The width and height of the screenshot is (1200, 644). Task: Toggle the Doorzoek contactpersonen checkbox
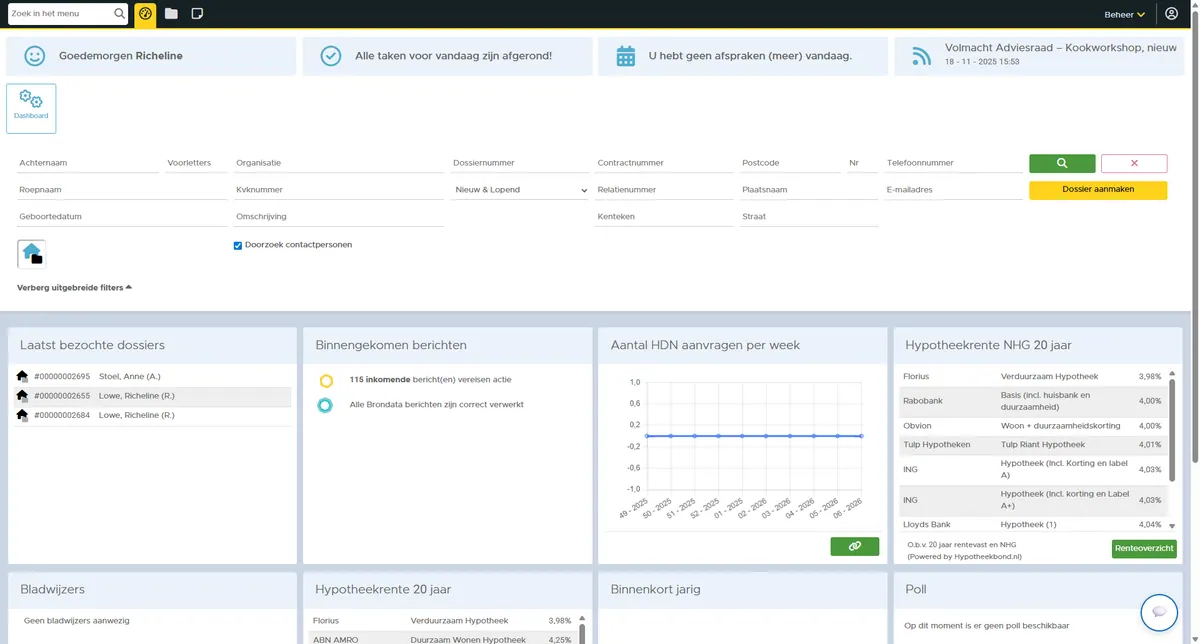coord(238,245)
